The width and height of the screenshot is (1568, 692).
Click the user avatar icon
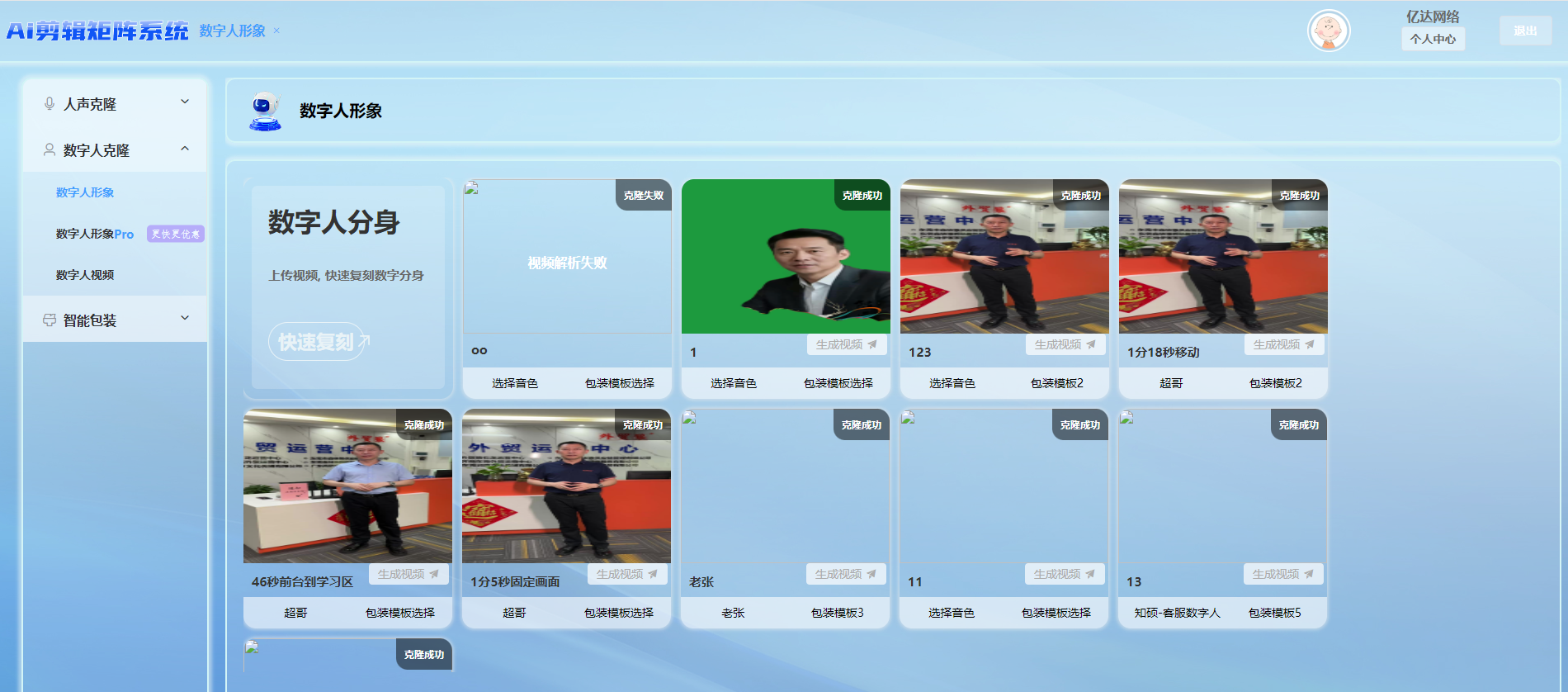pos(1329,31)
